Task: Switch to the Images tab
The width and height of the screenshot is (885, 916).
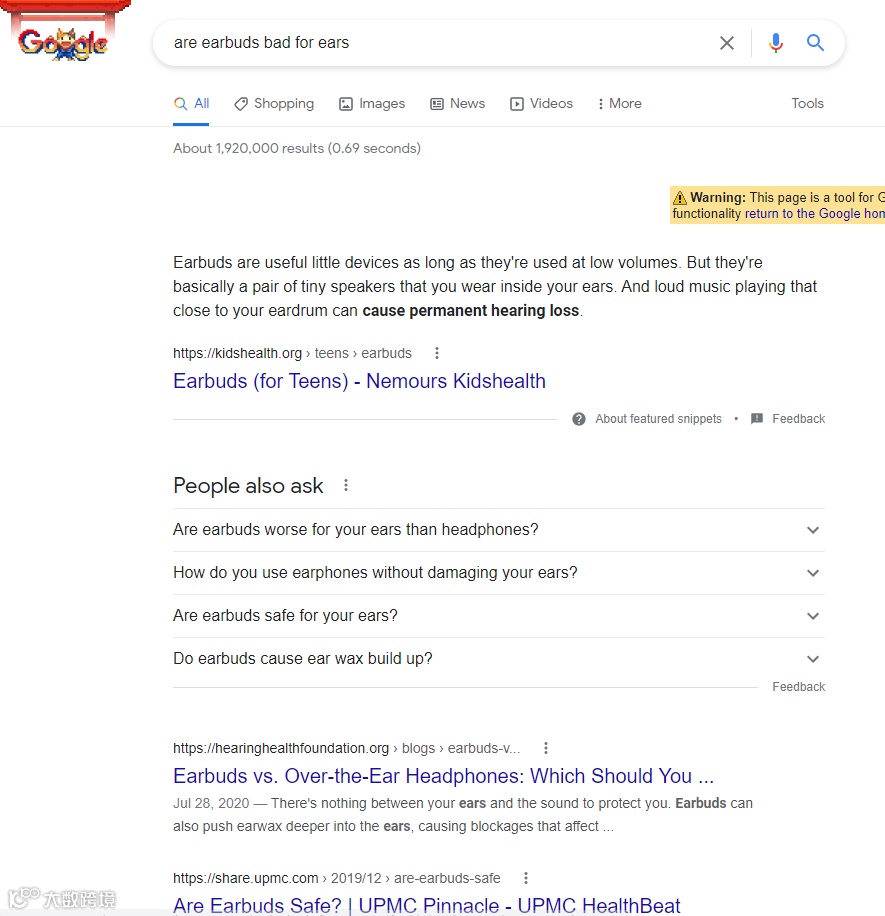Action: pyautogui.click(x=372, y=103)
